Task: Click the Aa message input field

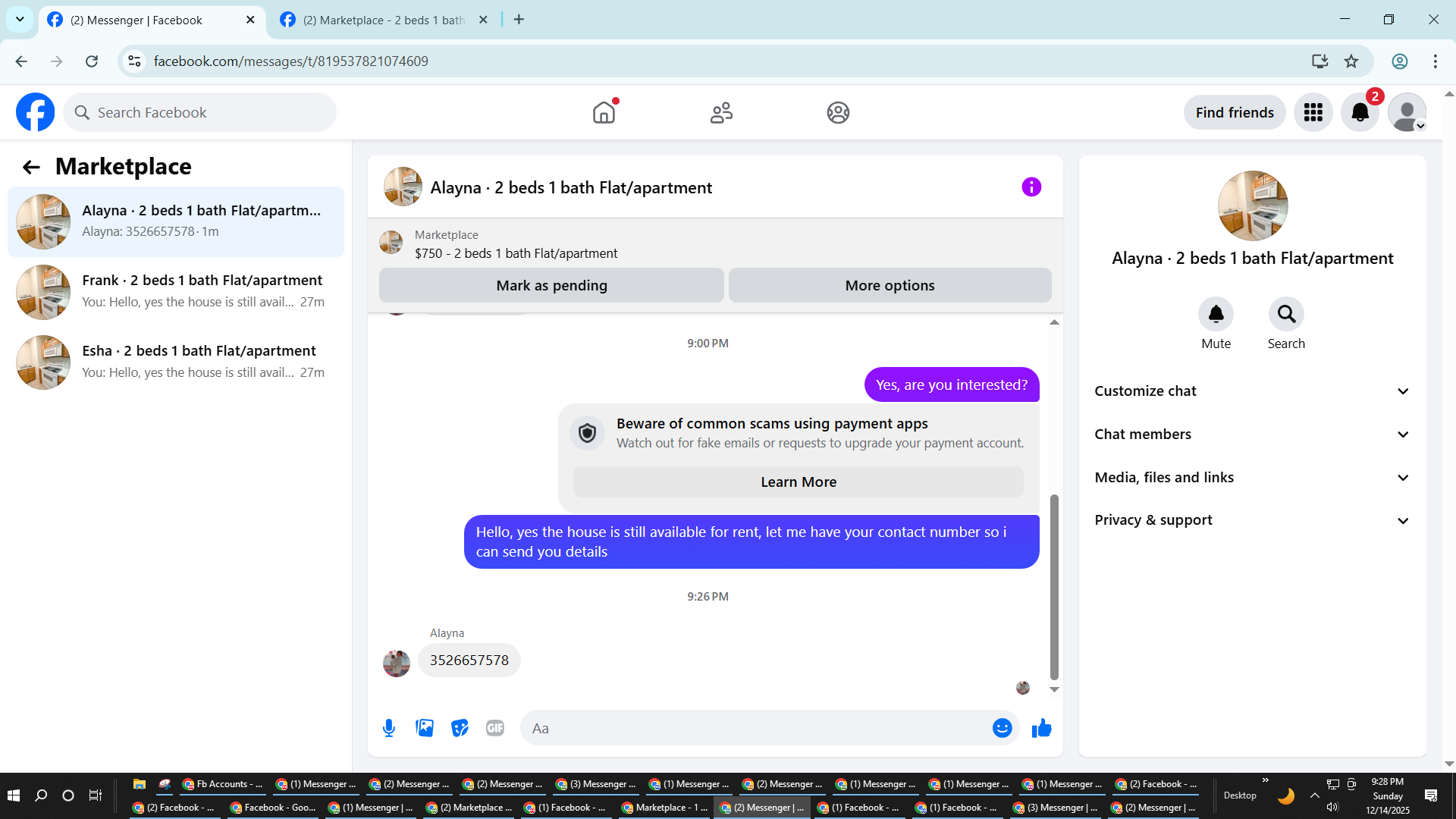Action: pos(758,728)
